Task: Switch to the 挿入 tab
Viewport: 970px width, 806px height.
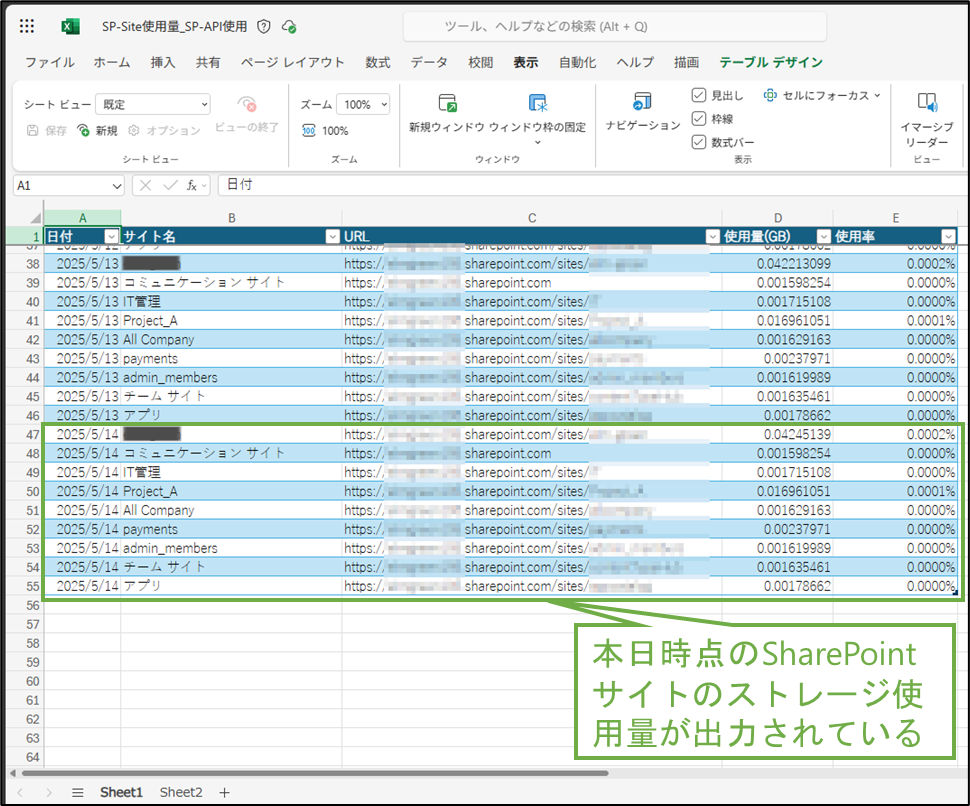Action: point(163,62)
